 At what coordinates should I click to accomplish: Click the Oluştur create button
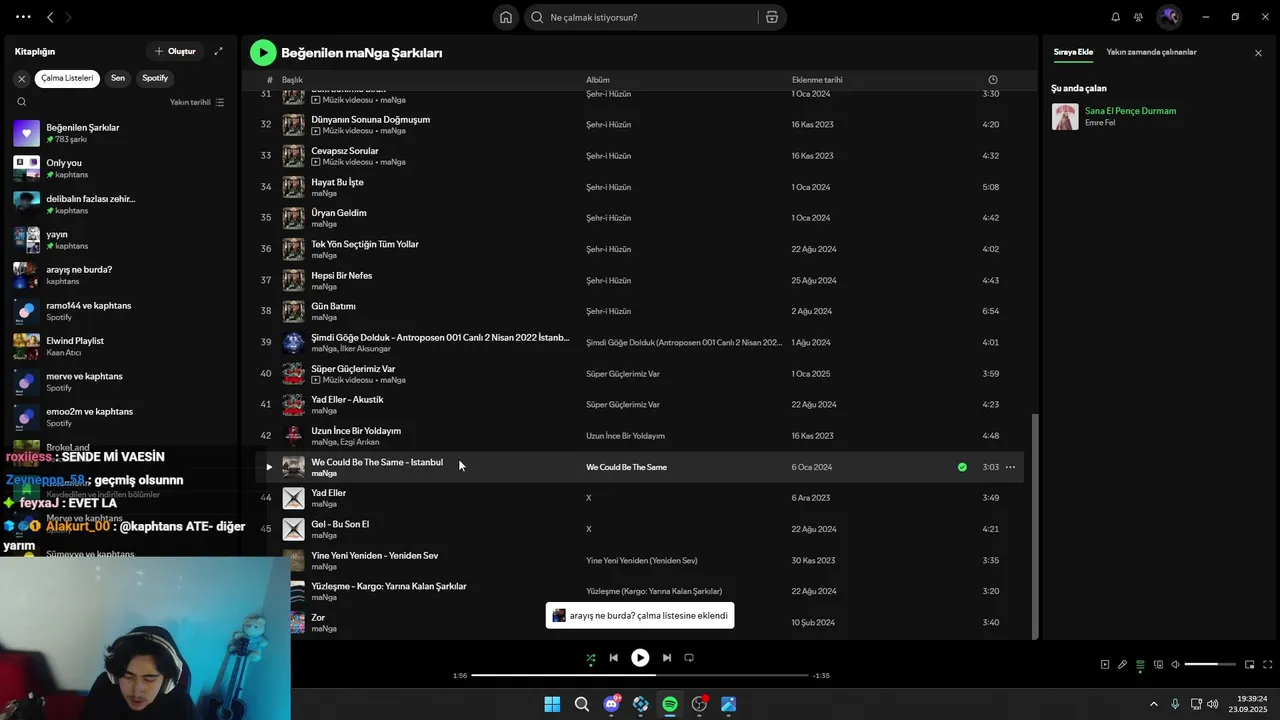[175, 51]
